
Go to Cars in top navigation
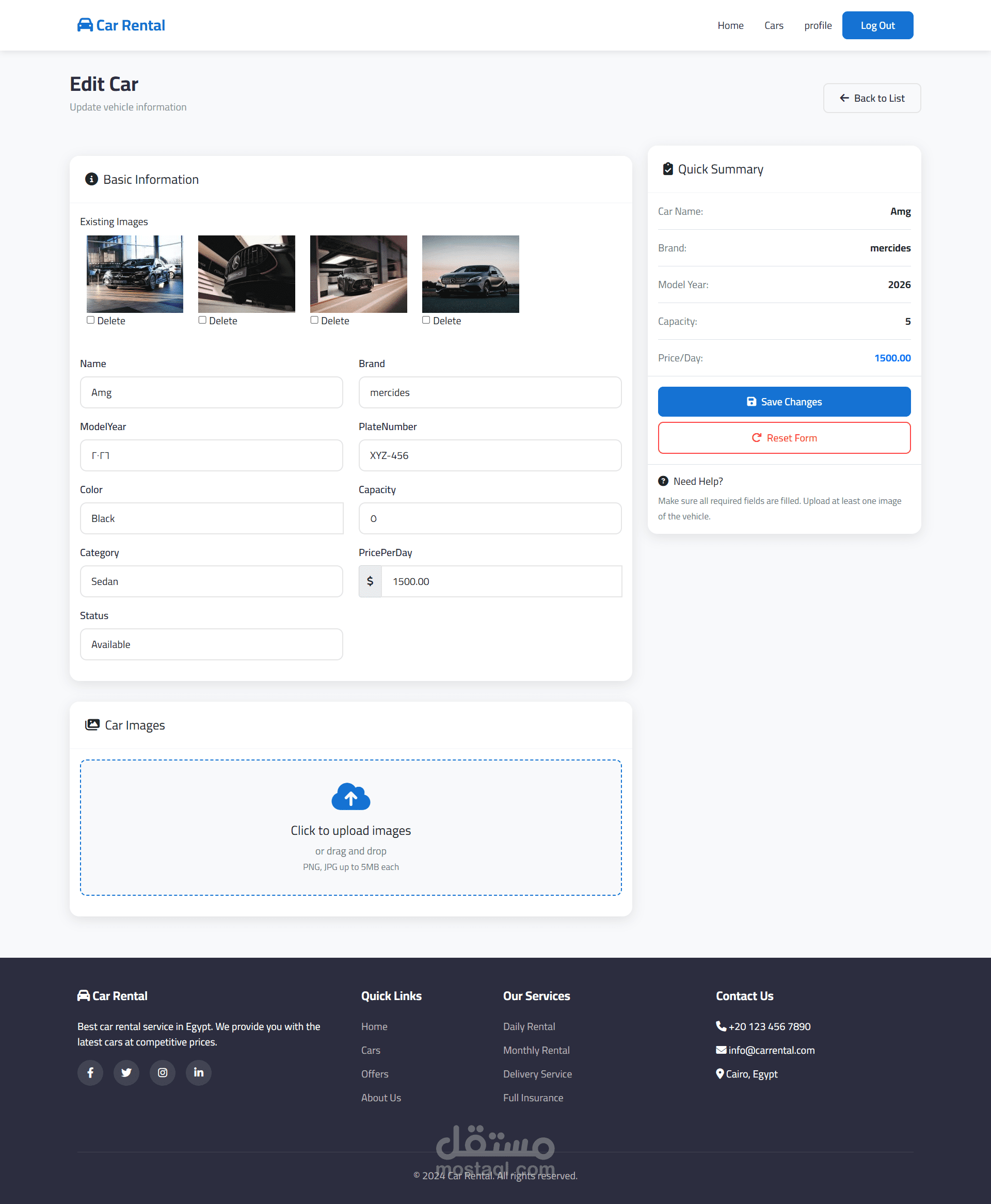(x=774, y=26)
